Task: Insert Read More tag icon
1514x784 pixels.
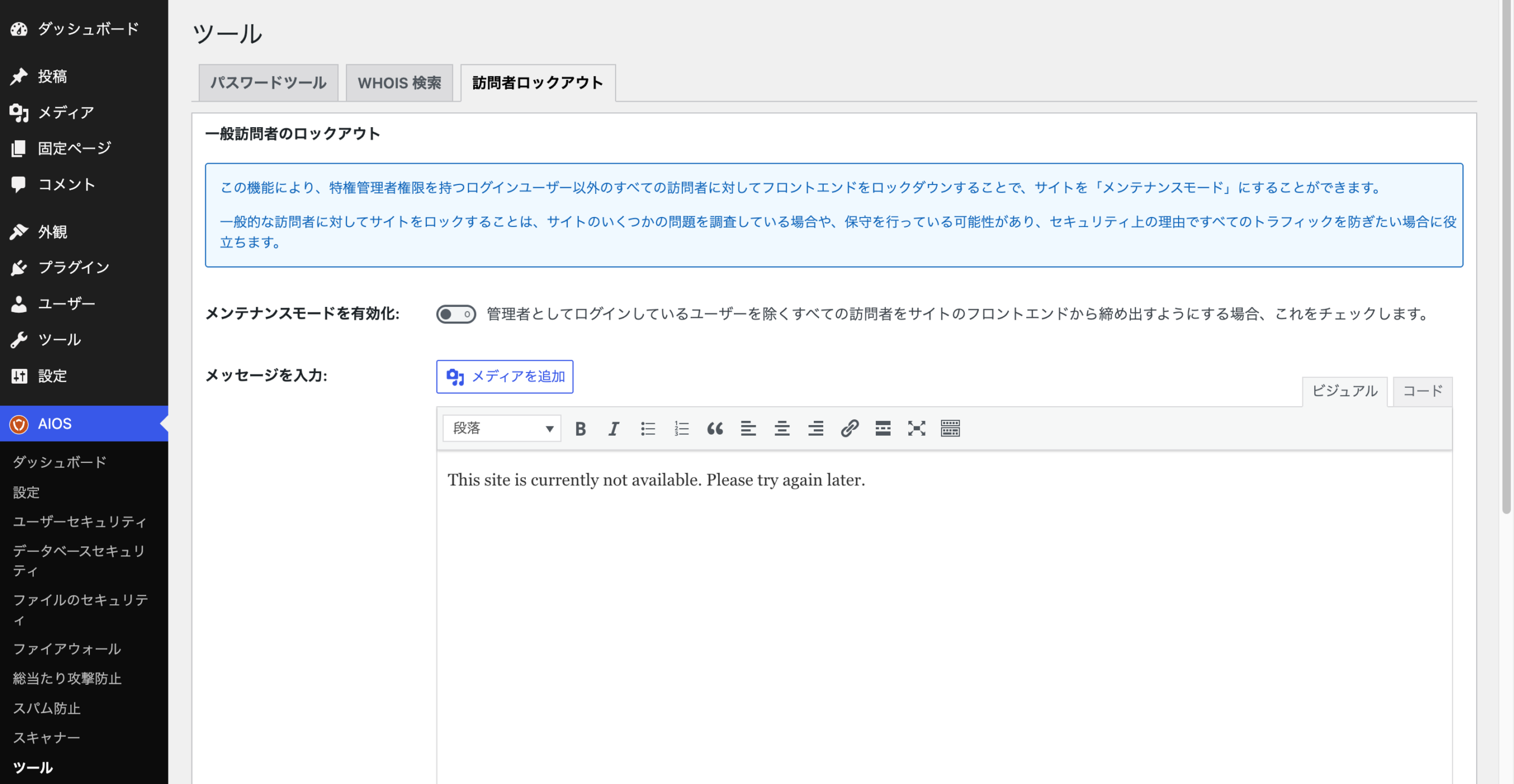Action: click(883, 429)
